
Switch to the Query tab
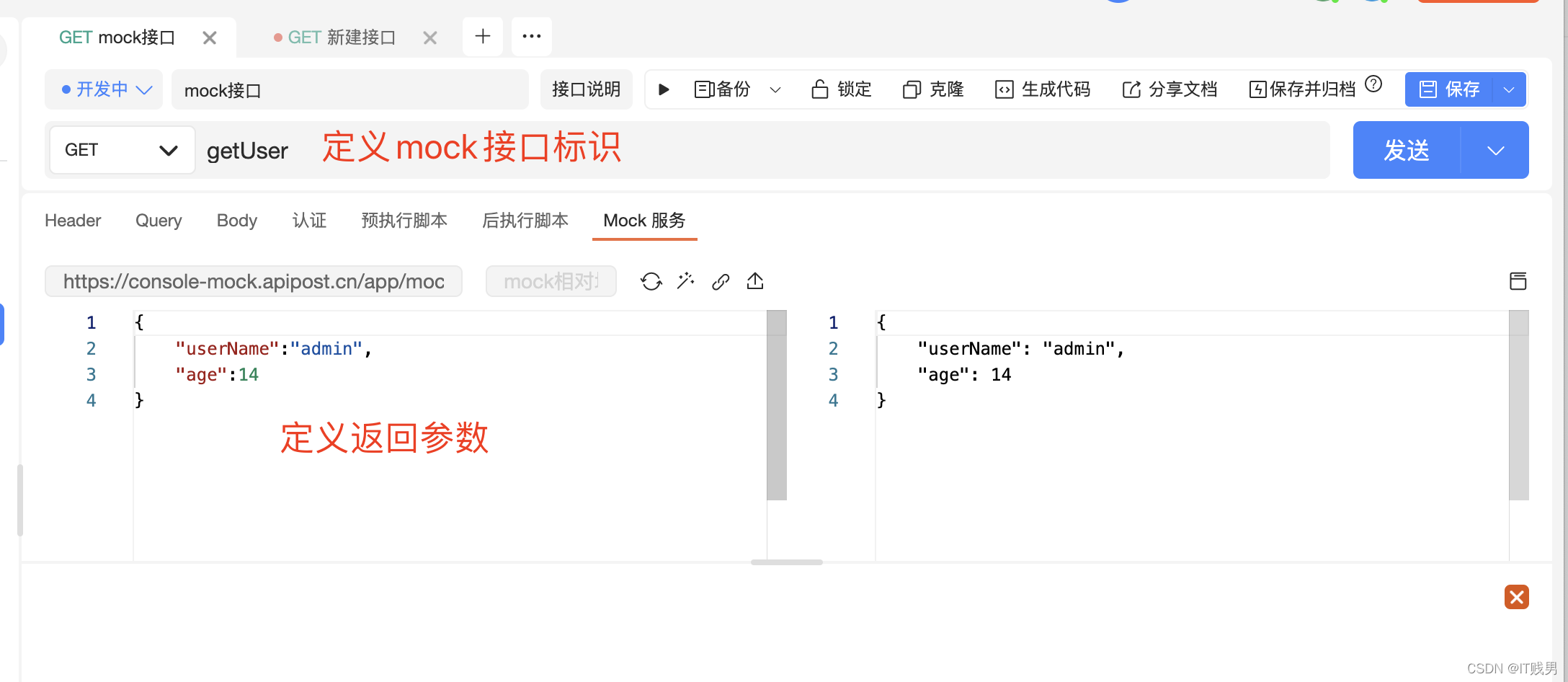coord(159,221)
